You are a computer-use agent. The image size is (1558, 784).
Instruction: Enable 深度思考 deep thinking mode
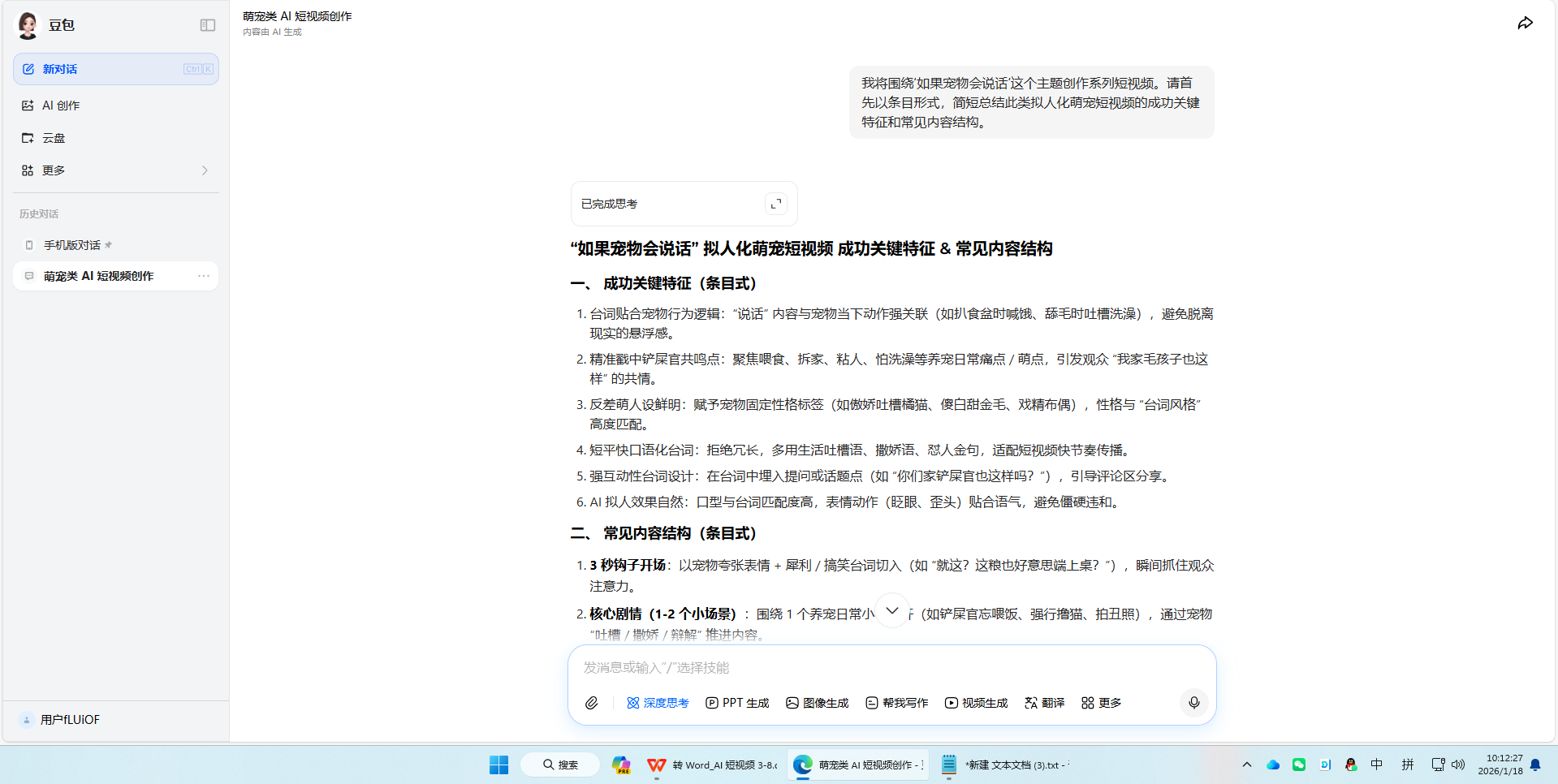pos(657,703)
